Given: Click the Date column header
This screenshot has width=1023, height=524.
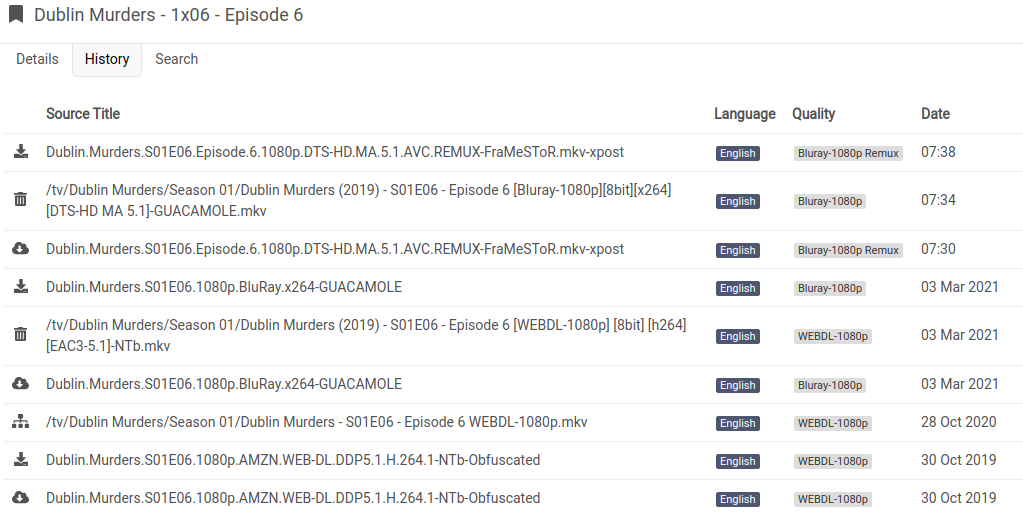Looking at the screenshot, I should coord(935,114).
